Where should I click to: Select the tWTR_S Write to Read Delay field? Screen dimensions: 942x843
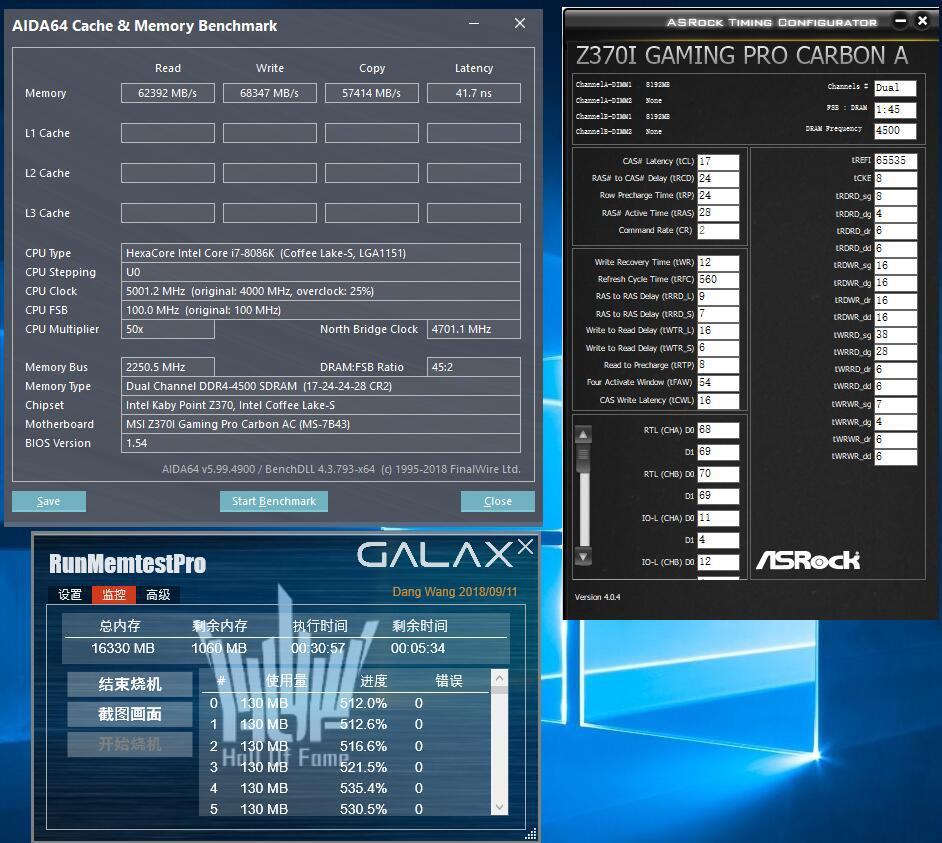click(718, 348)
